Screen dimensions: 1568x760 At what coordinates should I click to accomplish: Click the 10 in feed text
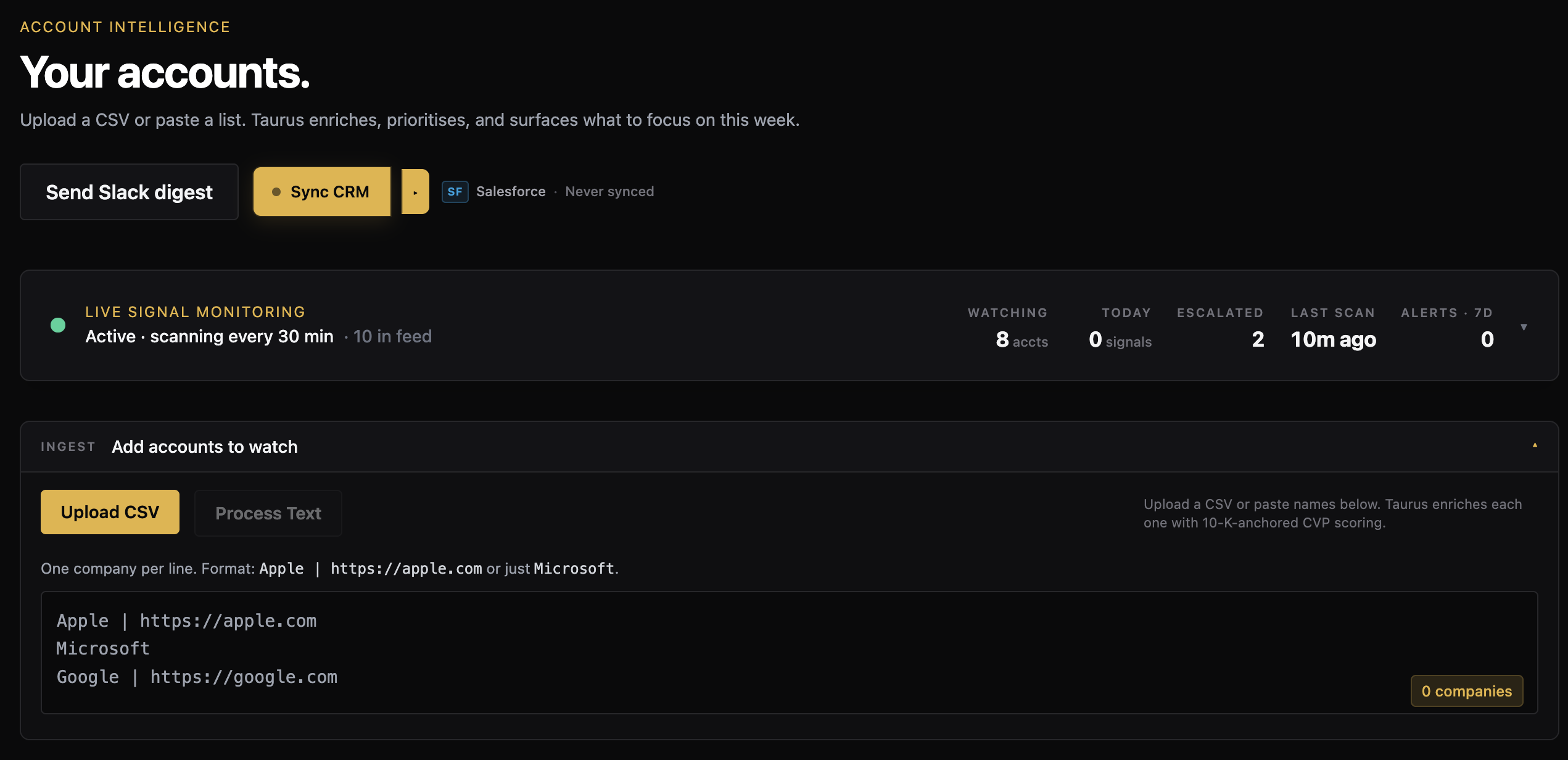click(392, 336)
